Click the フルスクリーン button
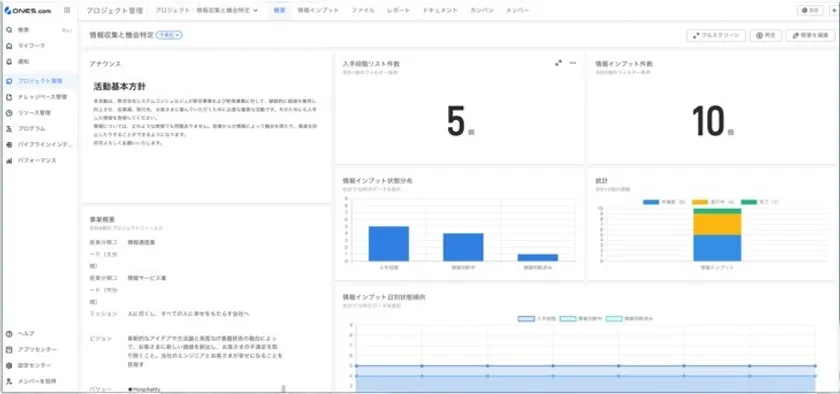This screenshot has width=840, height=394. pyautogui.click(x=716, y=35)
